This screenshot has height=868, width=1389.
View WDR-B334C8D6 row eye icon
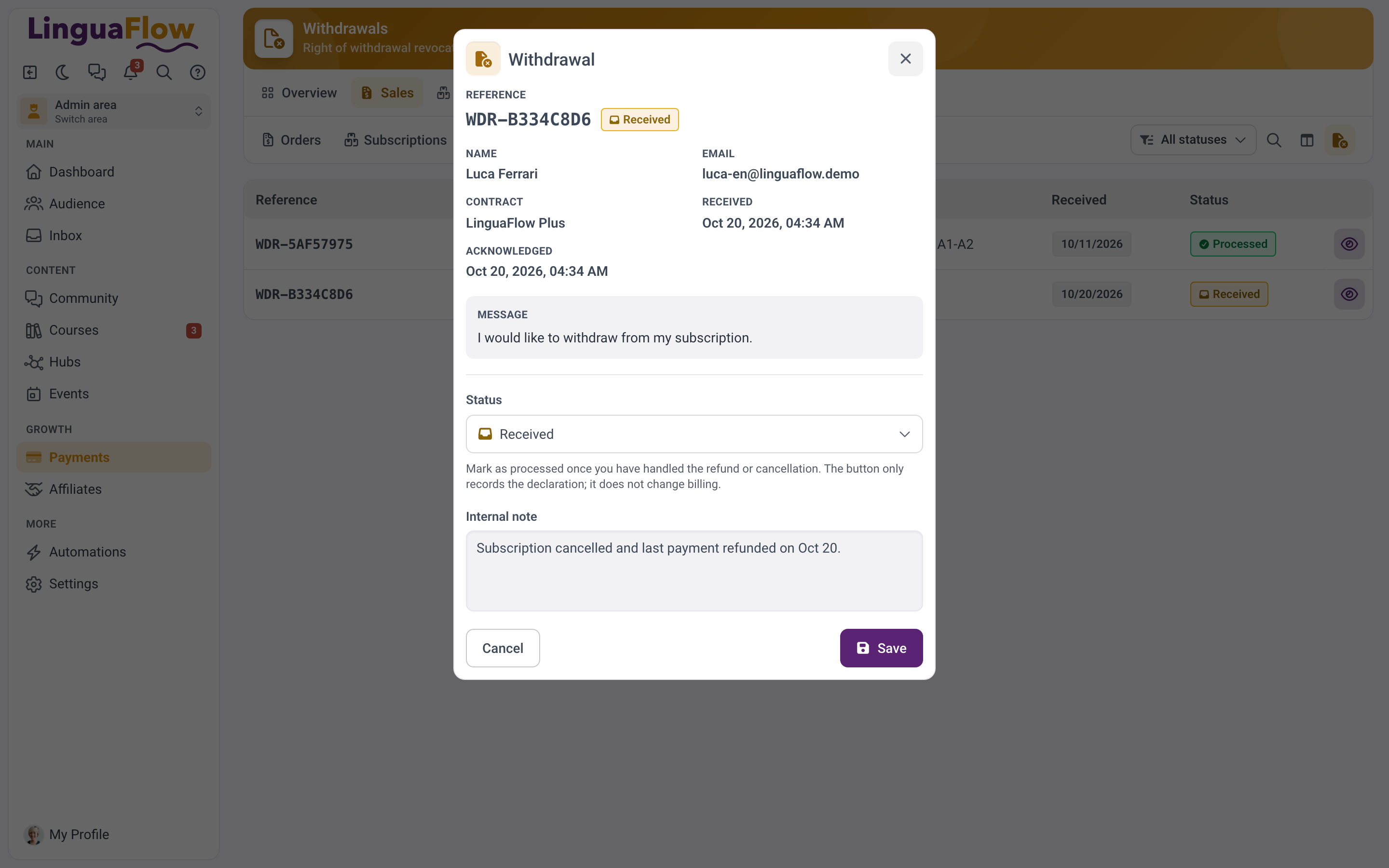(1349, 294)
